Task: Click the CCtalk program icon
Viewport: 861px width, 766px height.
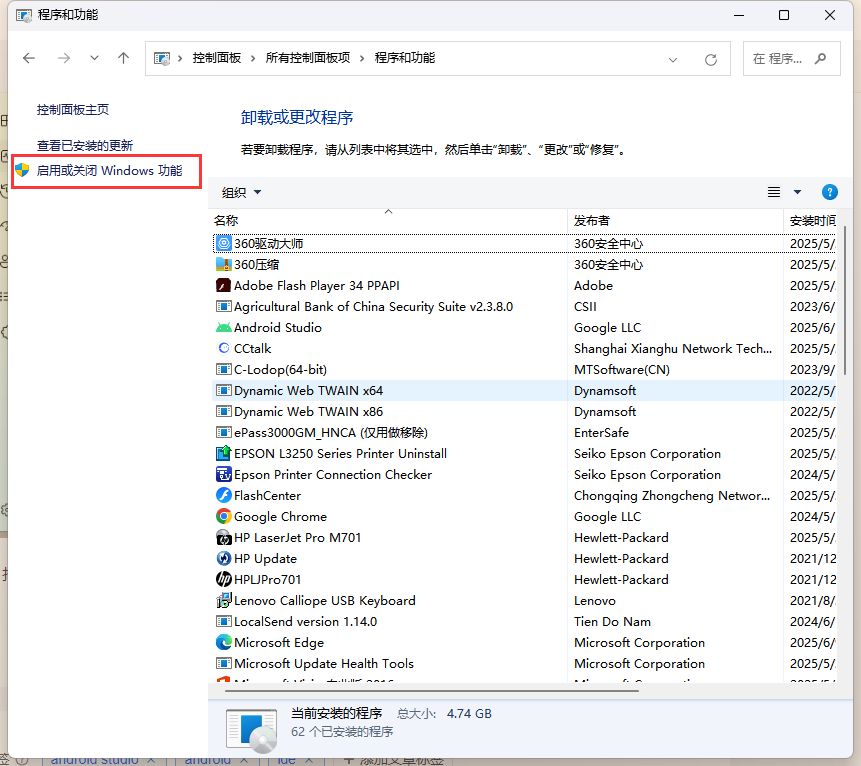Action: click(223, 348)
